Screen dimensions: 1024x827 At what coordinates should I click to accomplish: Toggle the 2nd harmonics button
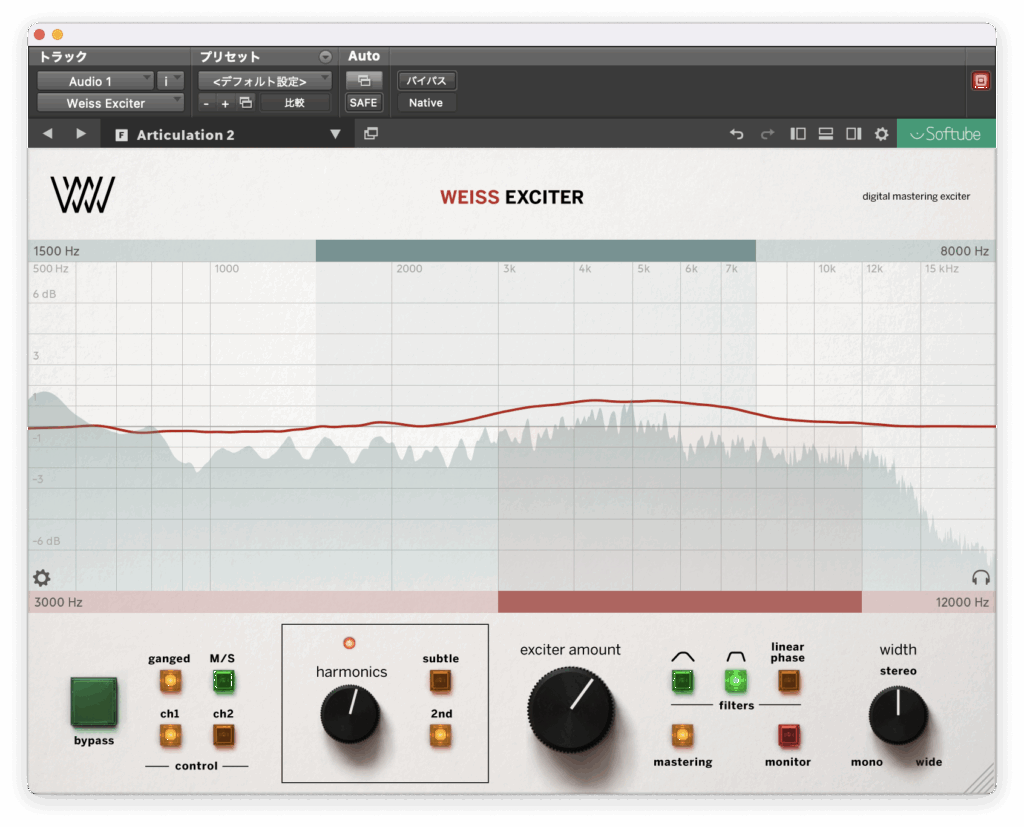coord(441,736)
